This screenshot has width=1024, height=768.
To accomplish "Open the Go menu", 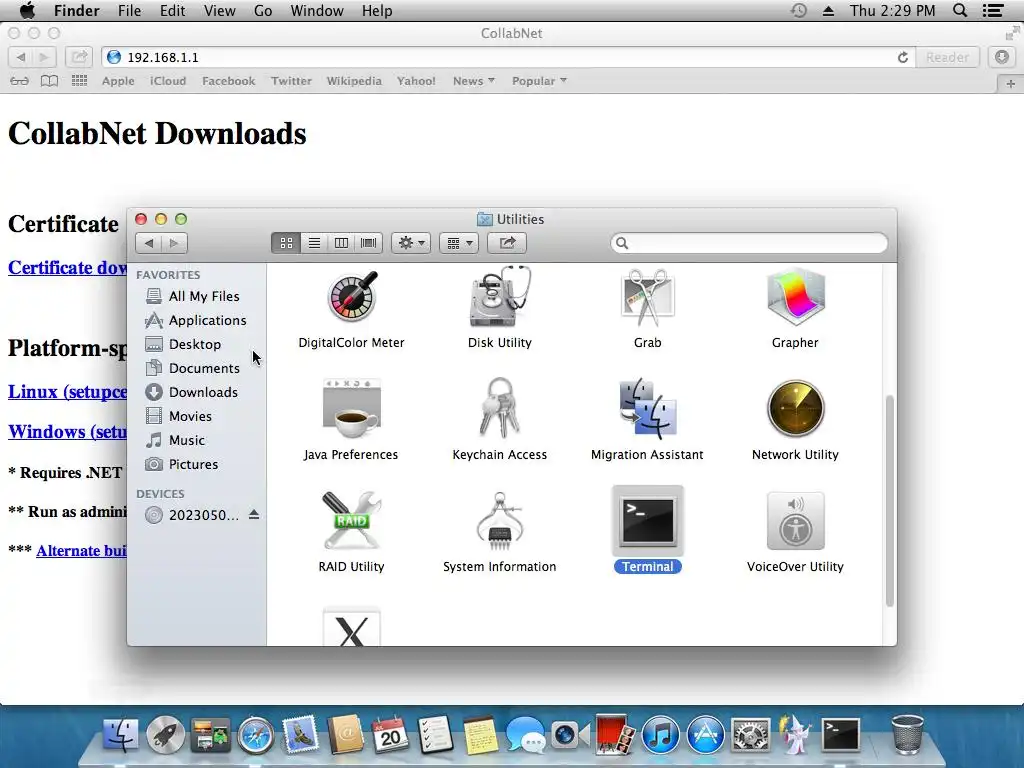I will 263,11.
